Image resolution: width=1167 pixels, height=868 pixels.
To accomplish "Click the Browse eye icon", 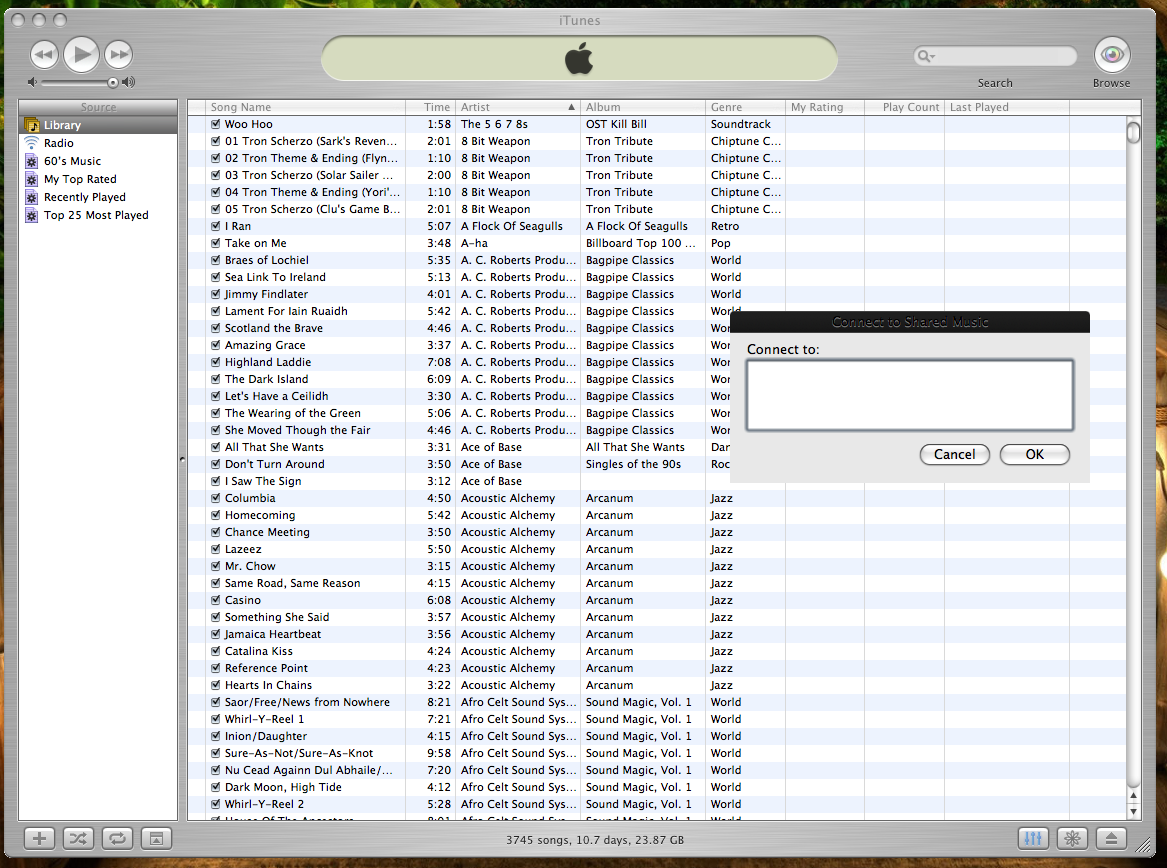I will [x=1112, y=54].
